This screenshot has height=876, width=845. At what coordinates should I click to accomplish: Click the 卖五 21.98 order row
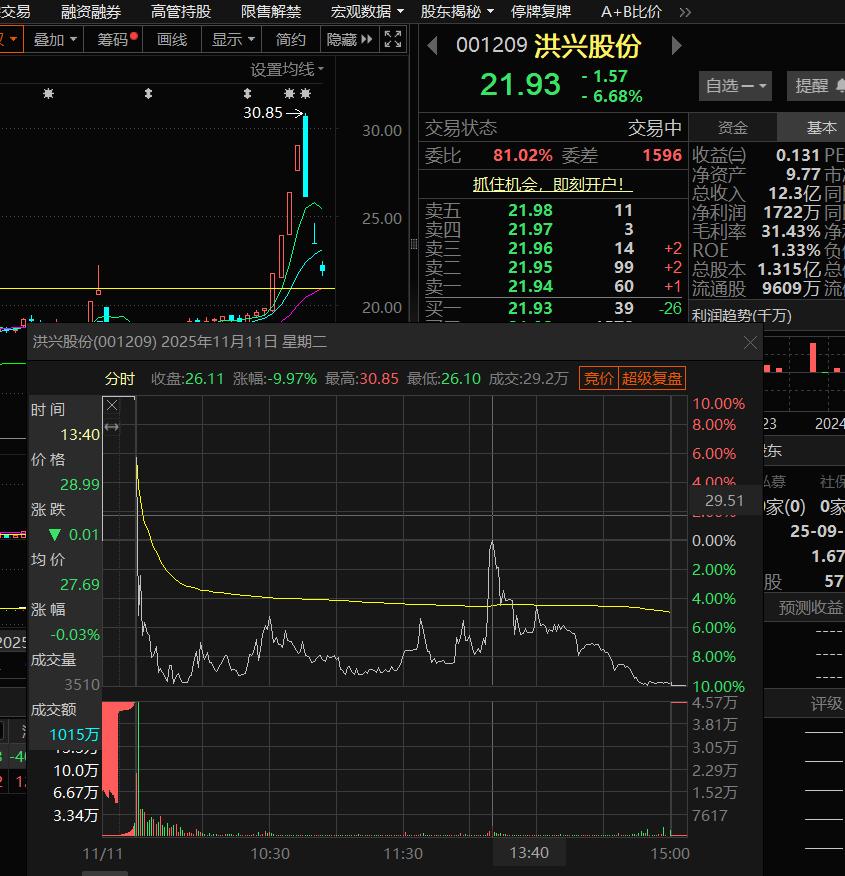coord(553,211)
